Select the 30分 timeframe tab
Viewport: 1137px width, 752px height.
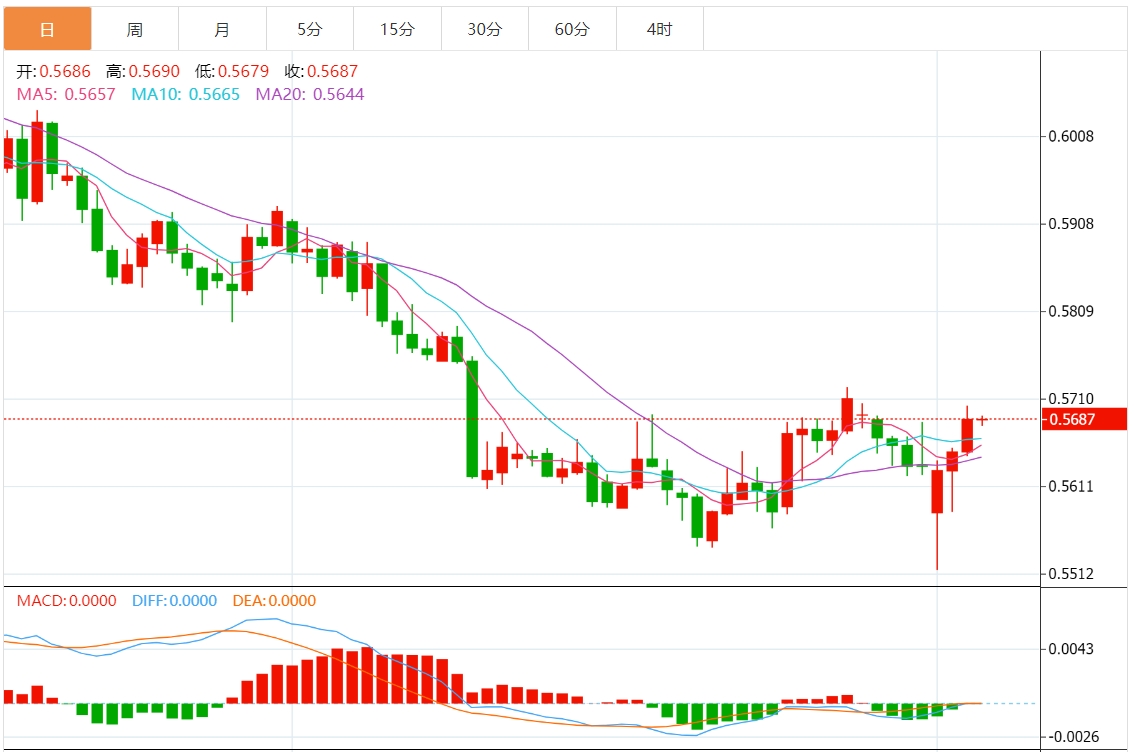click(484, 29)
